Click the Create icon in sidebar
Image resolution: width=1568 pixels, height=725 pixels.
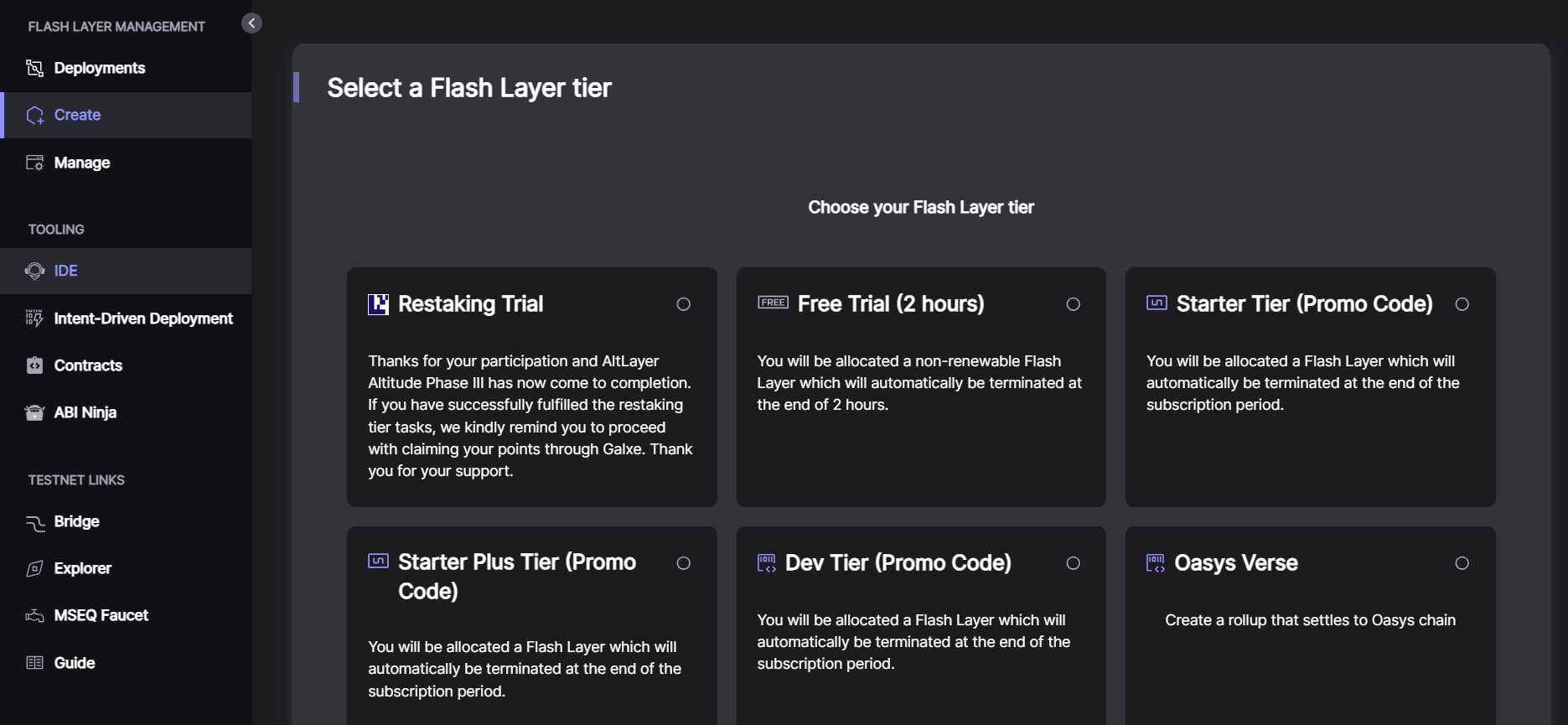point(34,115)
